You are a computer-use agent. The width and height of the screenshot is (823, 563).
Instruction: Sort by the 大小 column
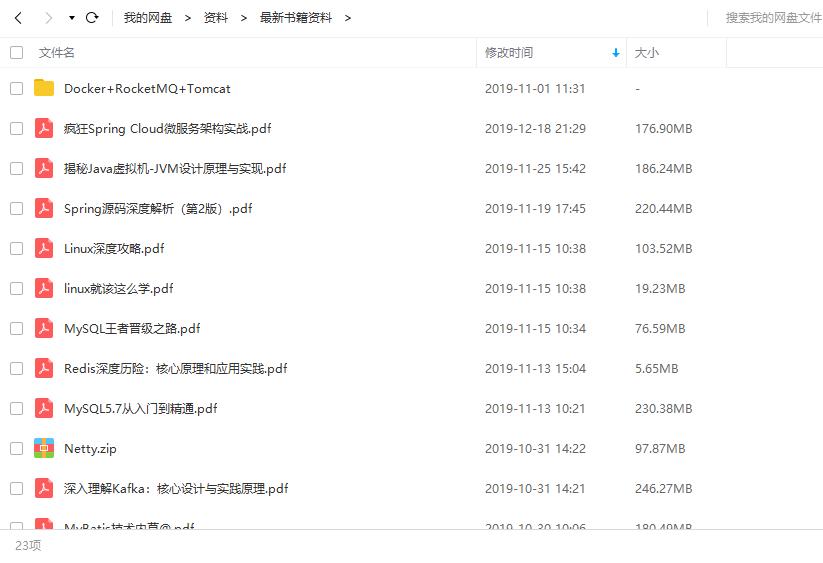coord(647,52)
